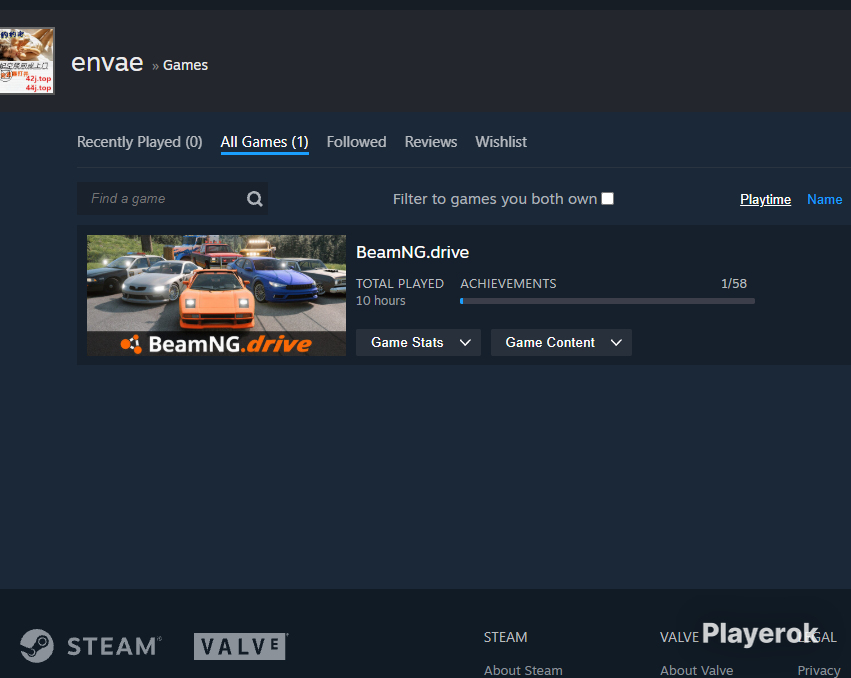Viewport: 851px width, 678px height.
Task: Click the Steam logo in footer
Action: click(91, 646)
